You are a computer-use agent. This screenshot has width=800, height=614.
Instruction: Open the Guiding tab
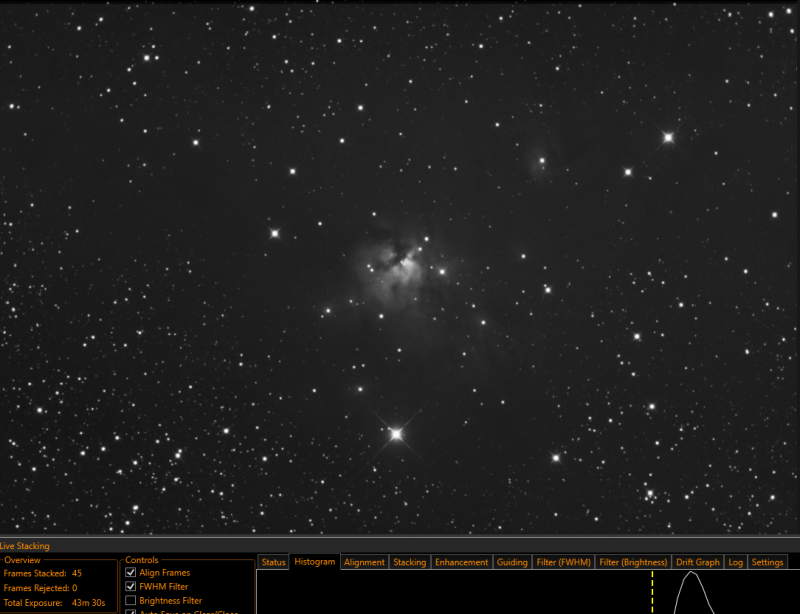[x=512, y=562]
